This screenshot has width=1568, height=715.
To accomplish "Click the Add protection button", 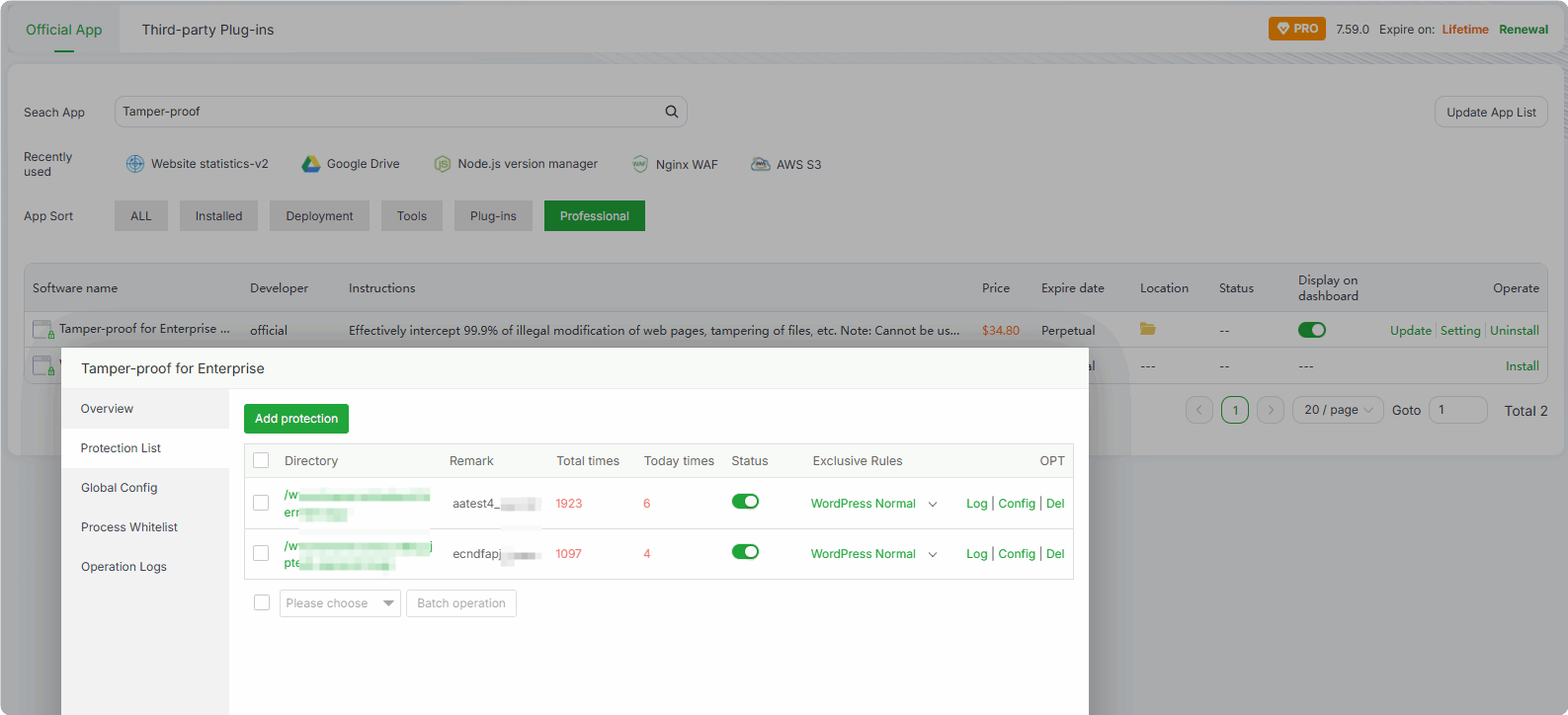I will (x=296, y=419).
